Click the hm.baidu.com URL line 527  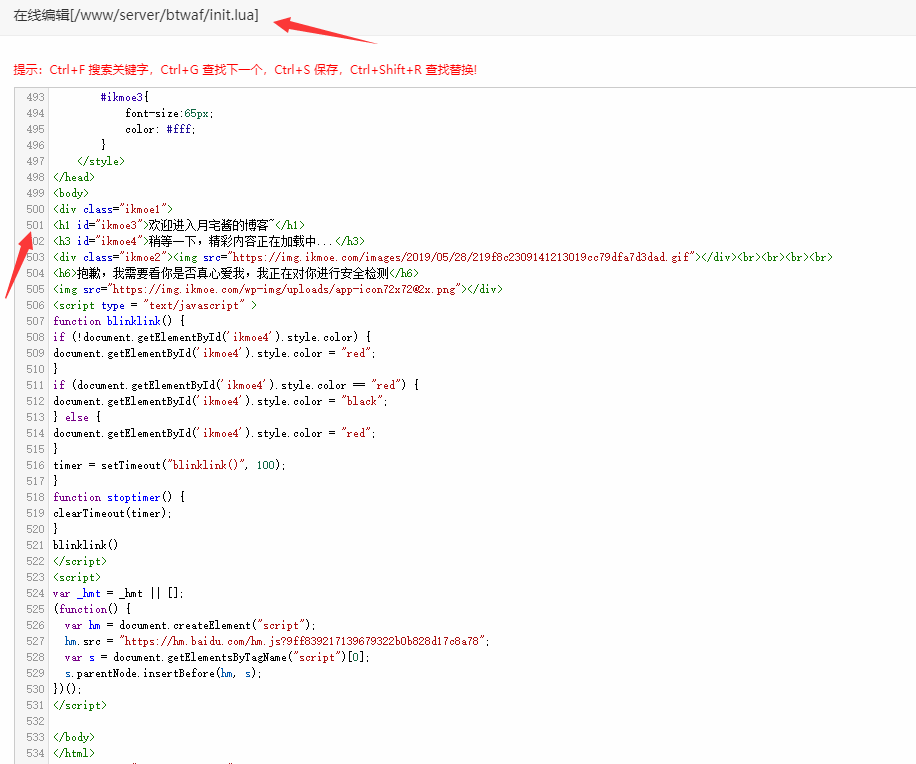[277, 641]
